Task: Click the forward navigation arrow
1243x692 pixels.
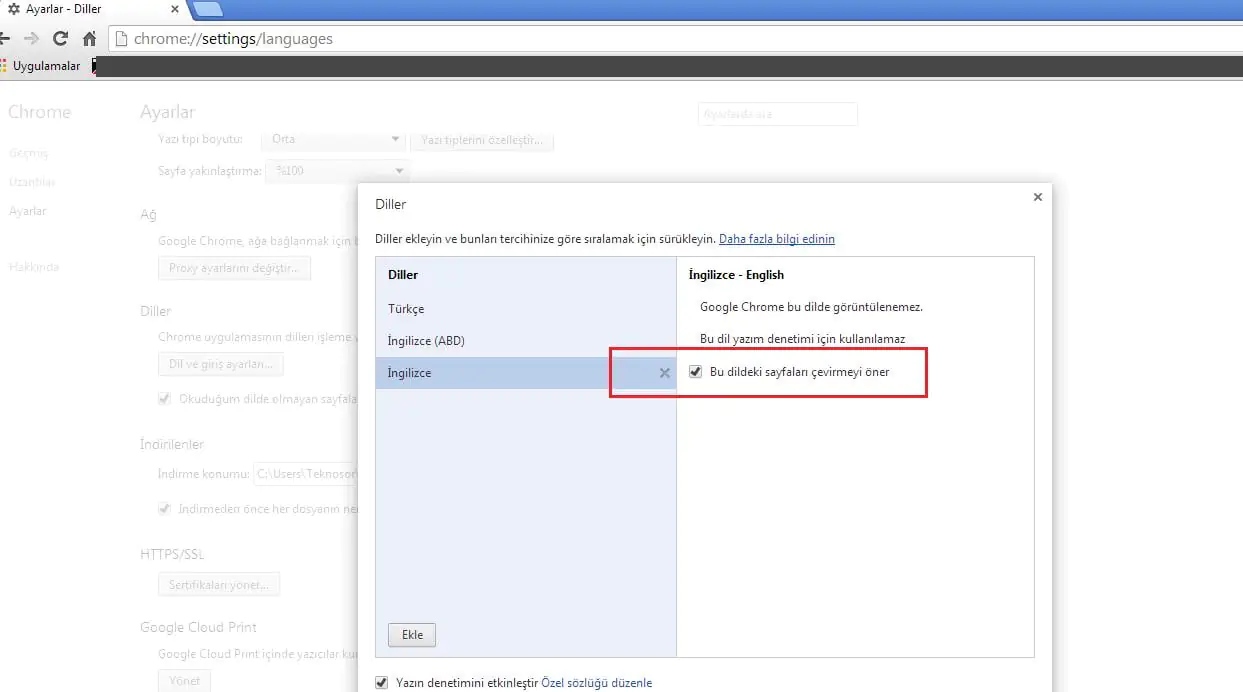Action: (x=34, y=38)
